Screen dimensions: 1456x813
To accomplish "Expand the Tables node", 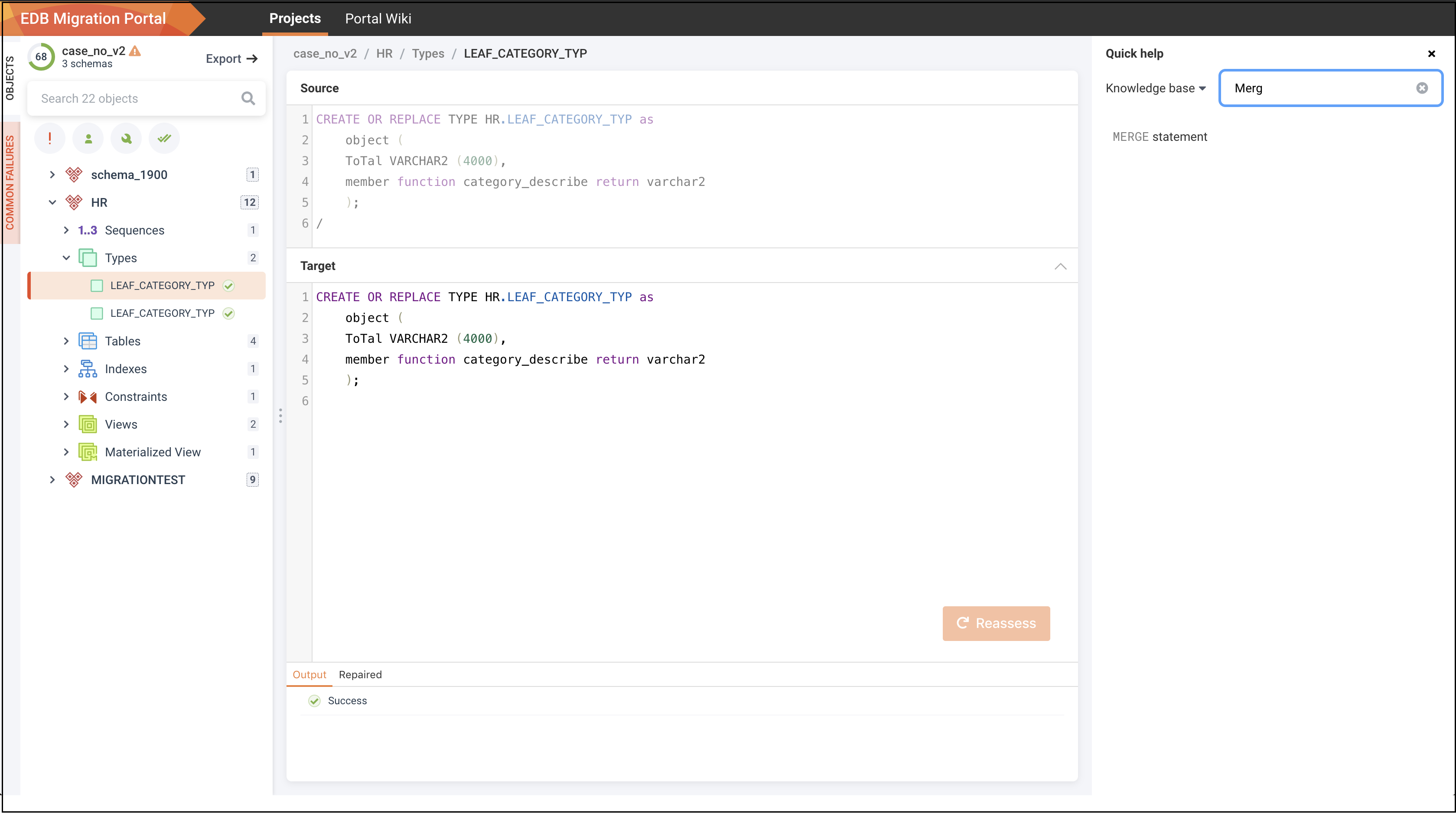I will pos(66,341).
